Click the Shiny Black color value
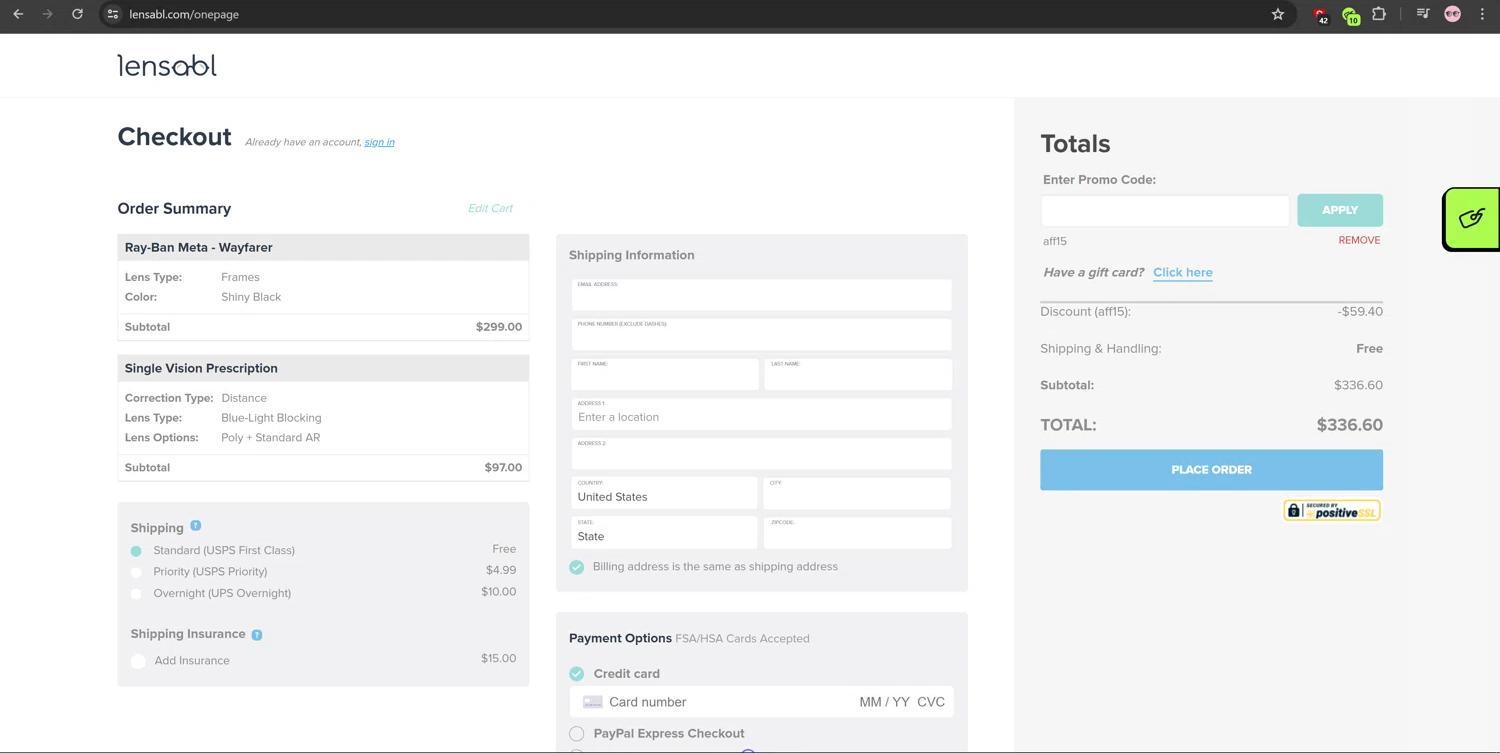 point(251,297)
